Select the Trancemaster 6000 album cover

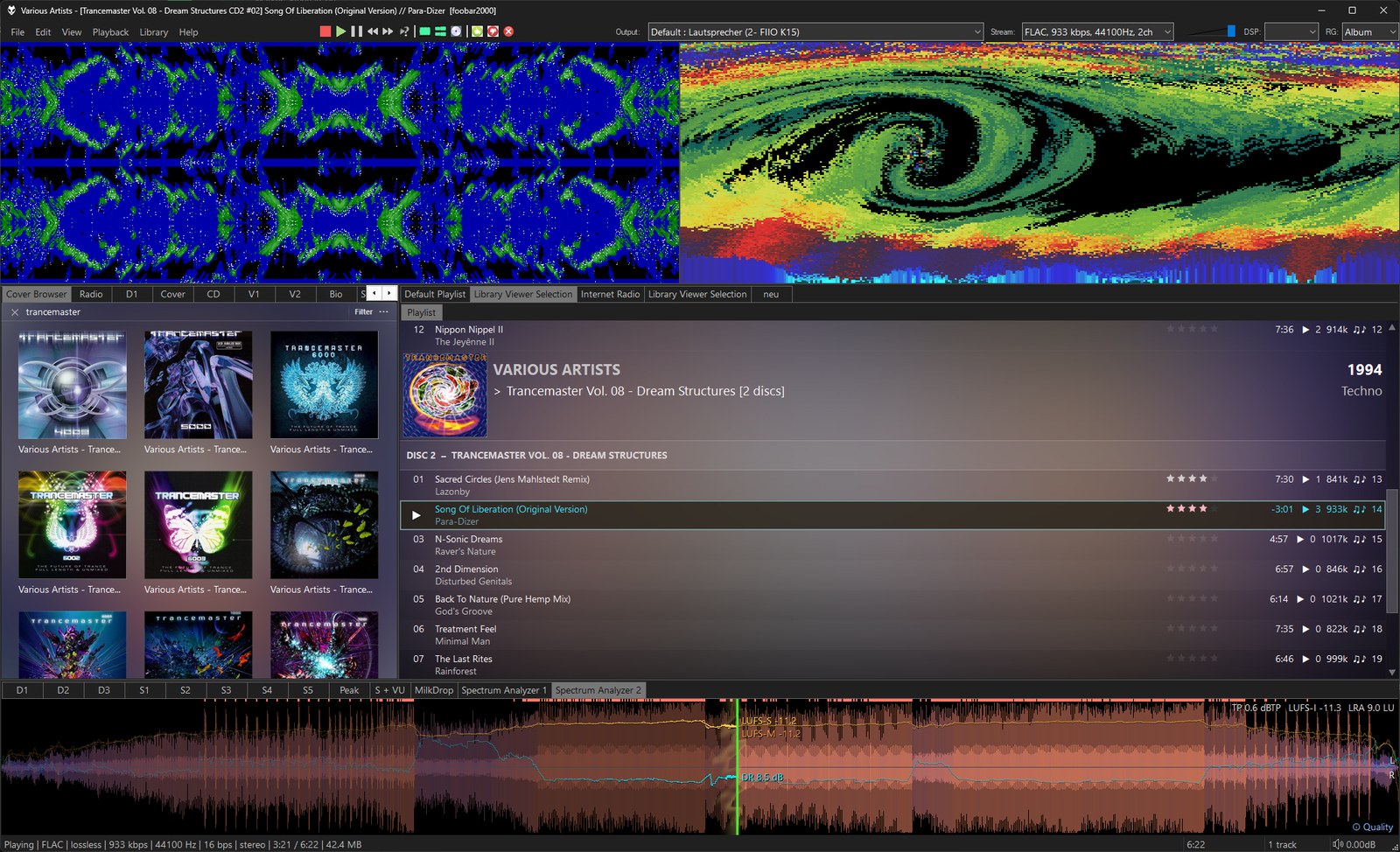coord(324,385)
